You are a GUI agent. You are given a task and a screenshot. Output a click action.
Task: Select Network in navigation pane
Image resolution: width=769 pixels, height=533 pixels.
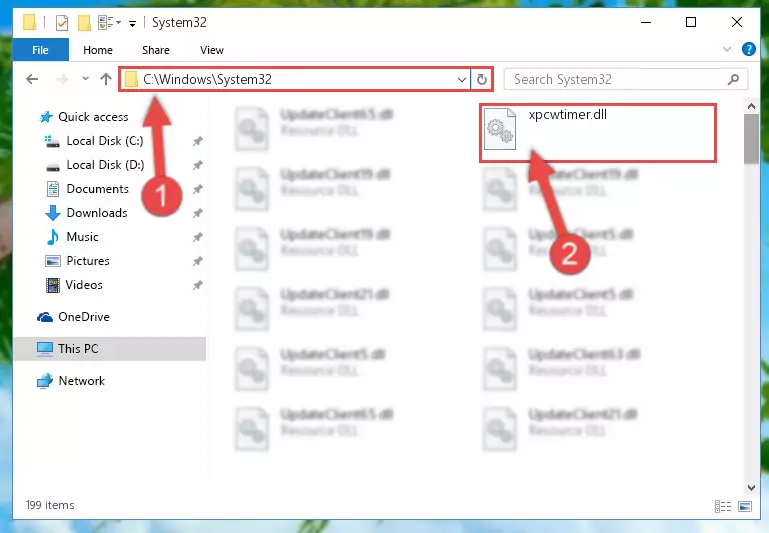coord(81,381)
